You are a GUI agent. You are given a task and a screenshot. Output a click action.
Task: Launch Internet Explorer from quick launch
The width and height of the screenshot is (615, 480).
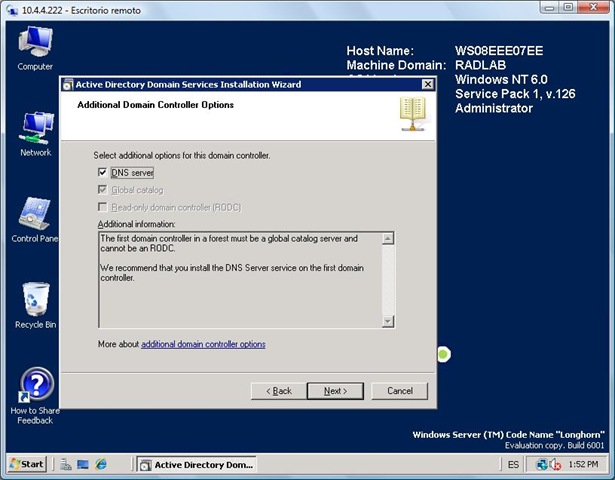(101, 465)
